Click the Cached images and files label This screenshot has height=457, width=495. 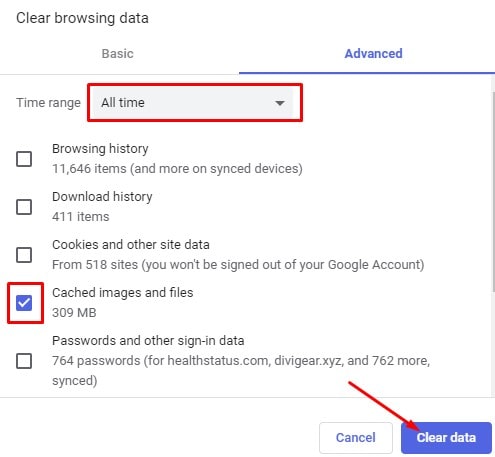pos(123,293)
